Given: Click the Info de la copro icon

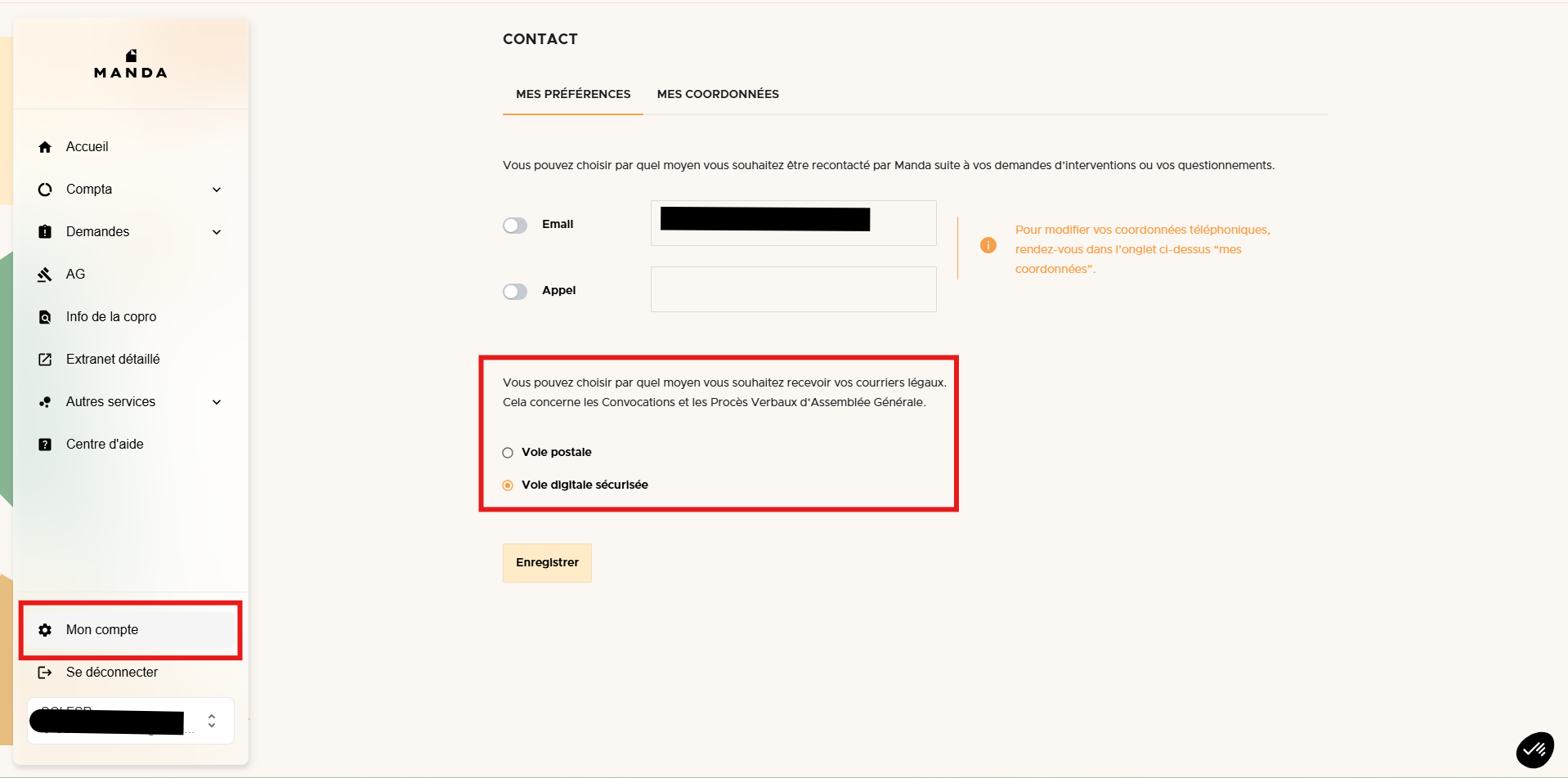Looking at the screenshot, I should coord(45,317).
